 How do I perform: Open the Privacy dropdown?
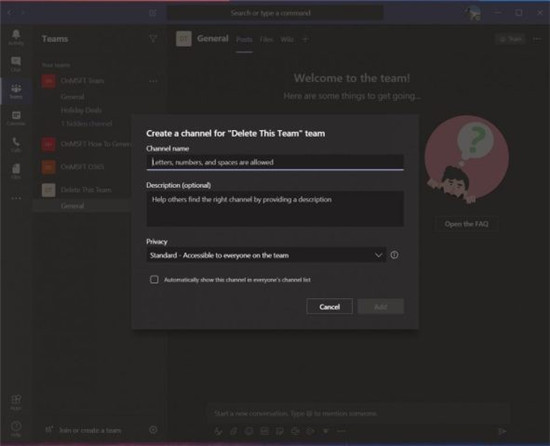pos(266,255)
